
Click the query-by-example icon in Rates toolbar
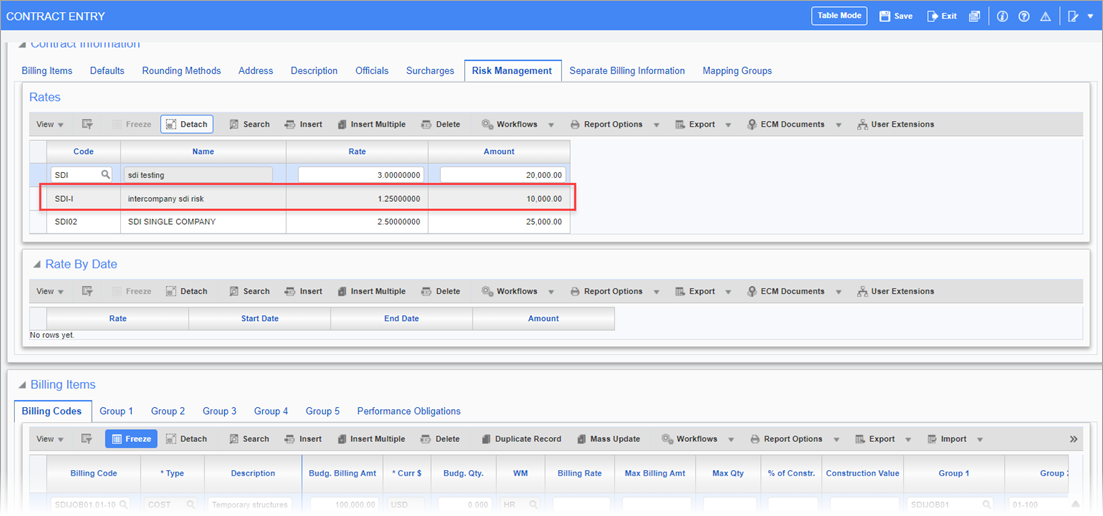(x=87, y=124)
